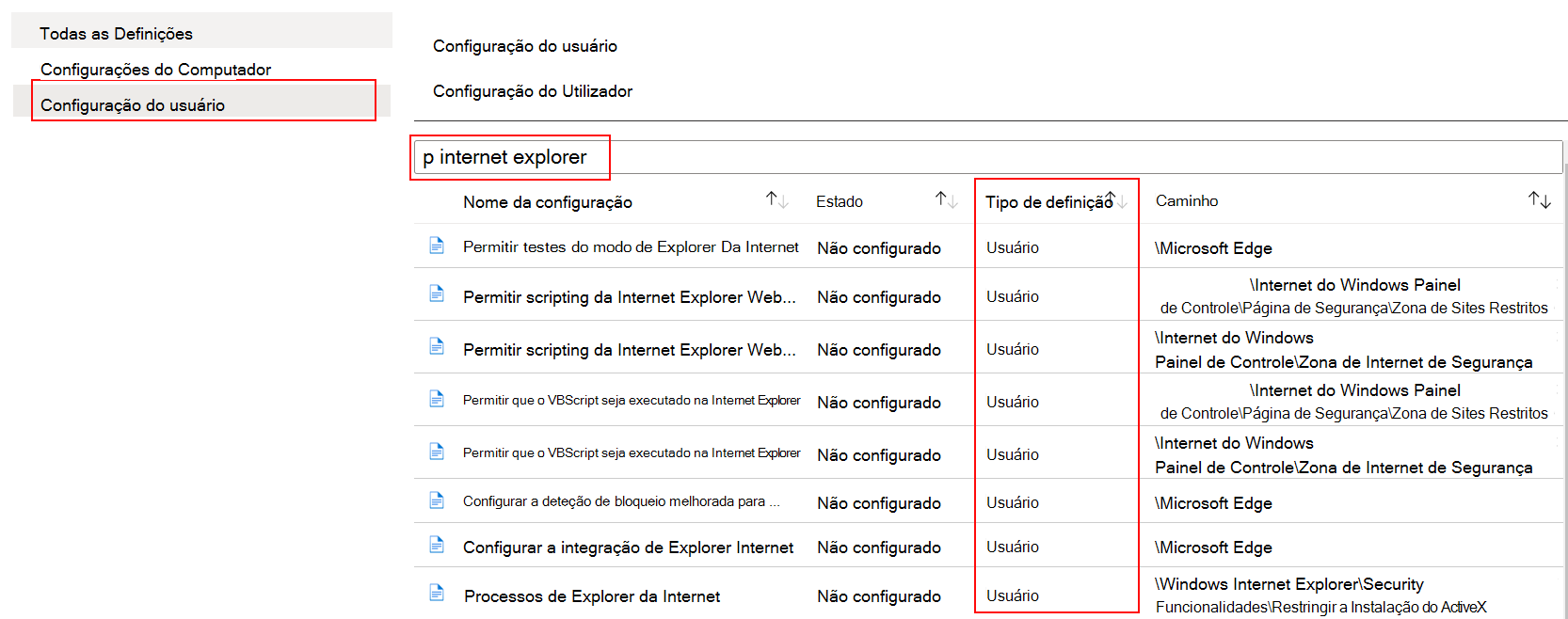
Task: Click document icon beside Microsoft Edge Configurar a deteção row
Action: [x=437, y=500]
